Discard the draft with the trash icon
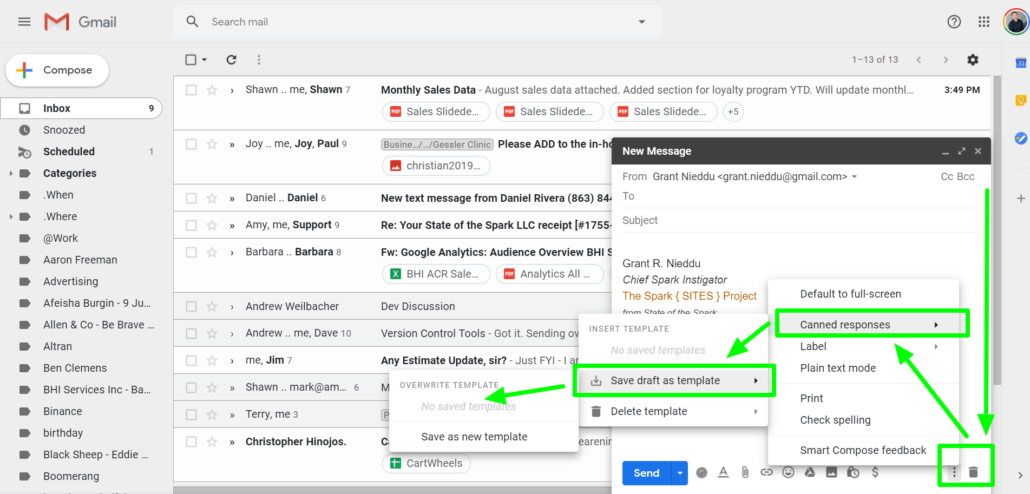Viewport: 1030px width, 494px height. [974, 472]
